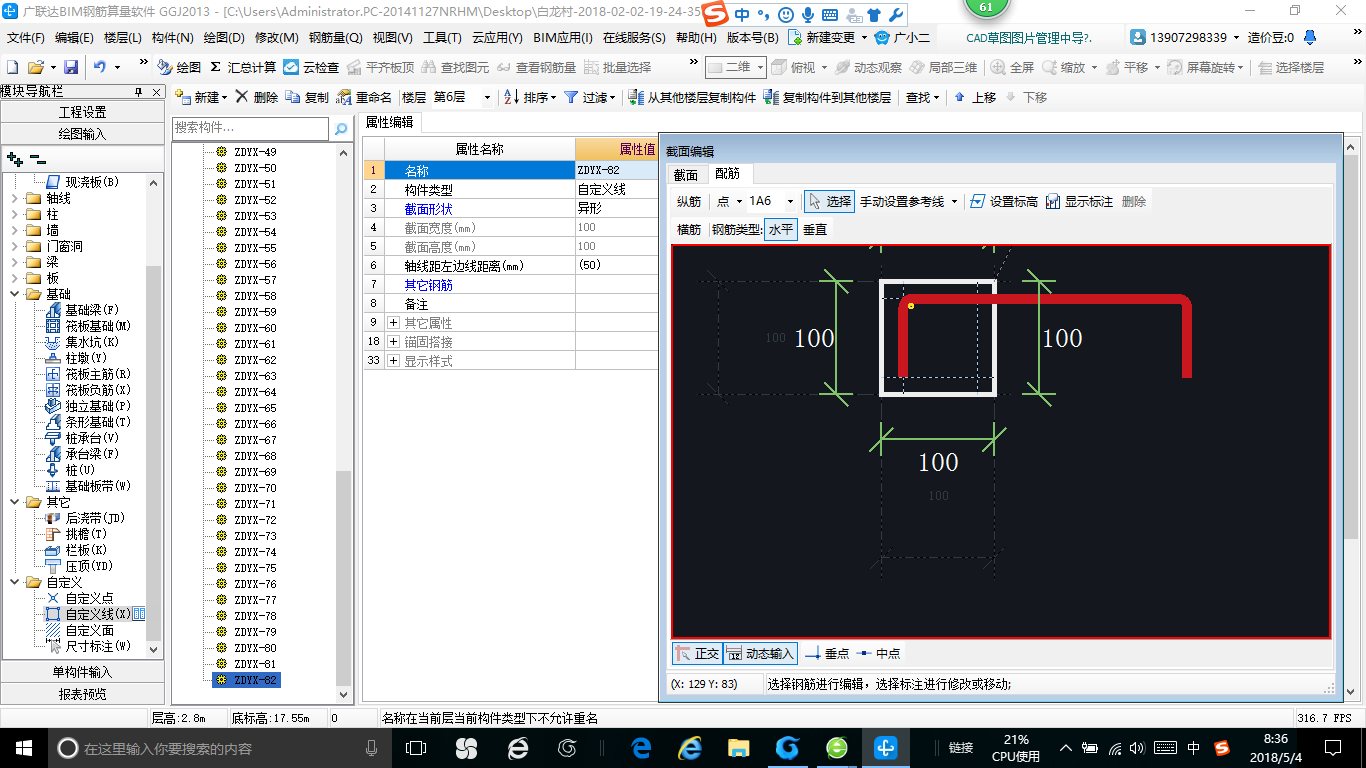1366x768 pixels.
Task: Click 显示标注 in section editor
Action: (1079, 201)
